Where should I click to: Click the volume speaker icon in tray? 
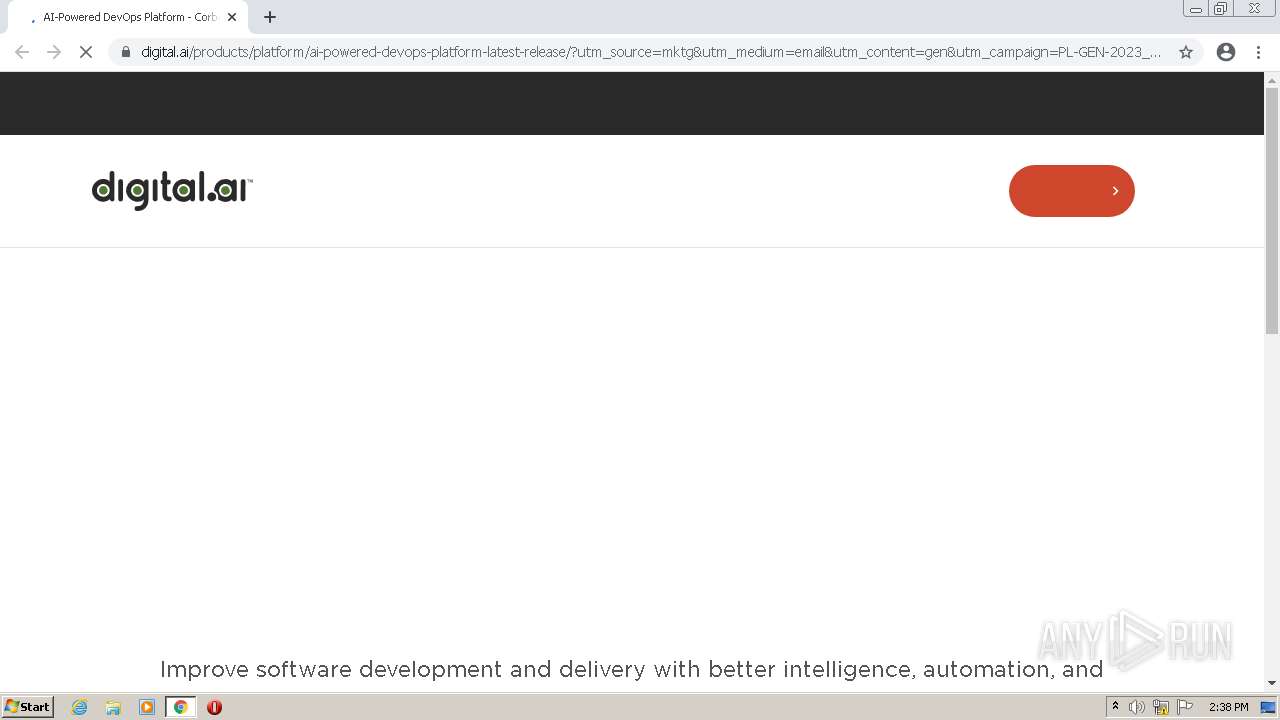click(1137, 707)
